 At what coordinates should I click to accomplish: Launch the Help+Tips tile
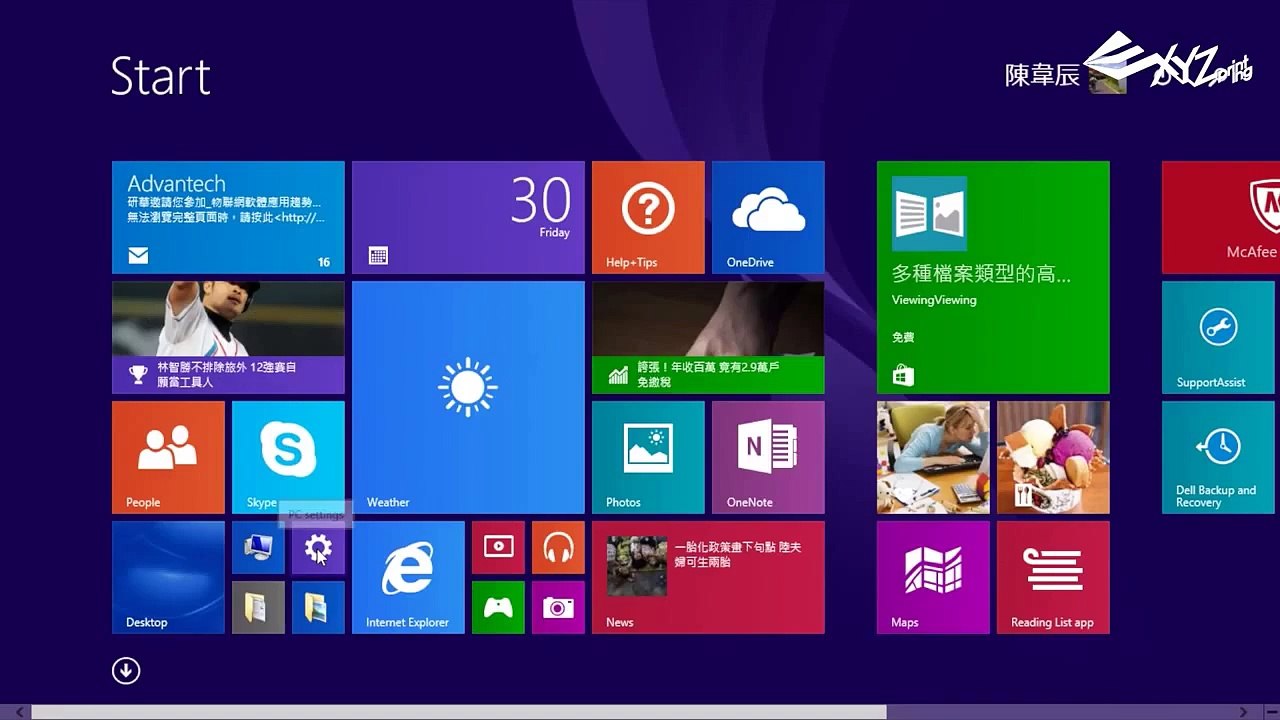pyautogui.click(x=648, y=217)
